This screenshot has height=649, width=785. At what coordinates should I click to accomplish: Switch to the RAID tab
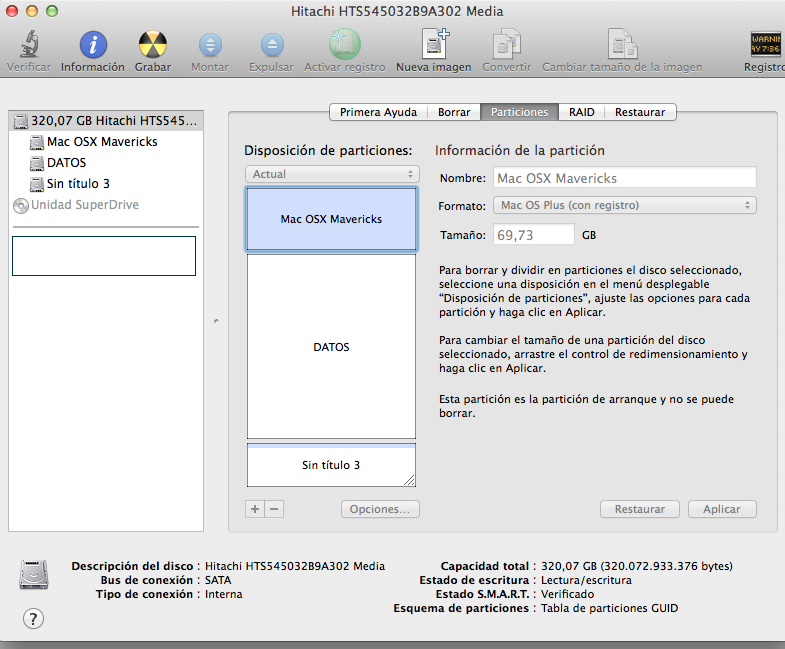582,112
